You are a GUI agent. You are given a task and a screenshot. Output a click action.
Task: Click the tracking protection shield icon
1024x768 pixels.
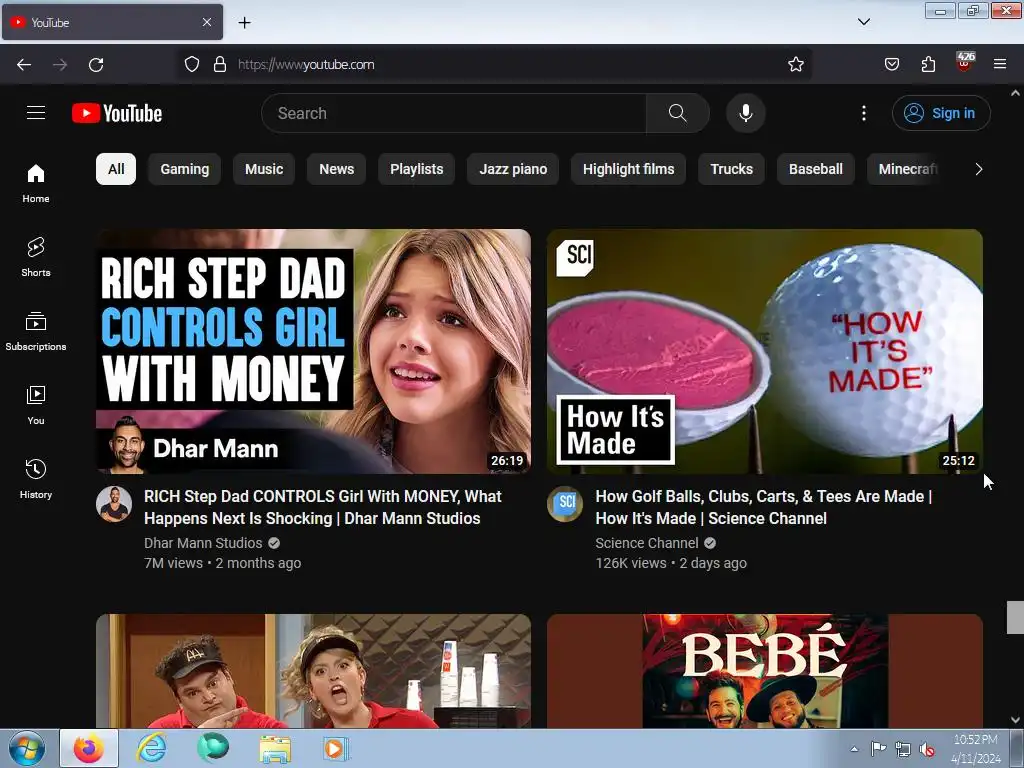point(191,65)
